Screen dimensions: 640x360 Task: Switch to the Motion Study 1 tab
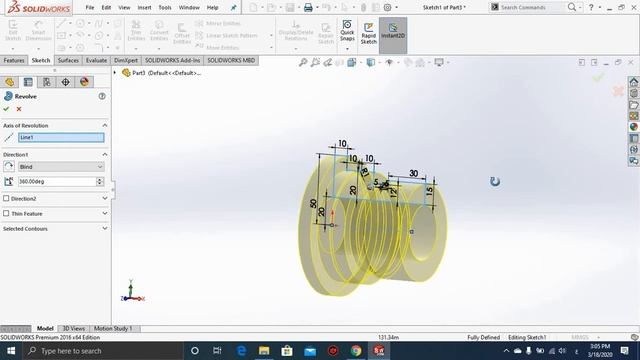[x=113, y=329]
